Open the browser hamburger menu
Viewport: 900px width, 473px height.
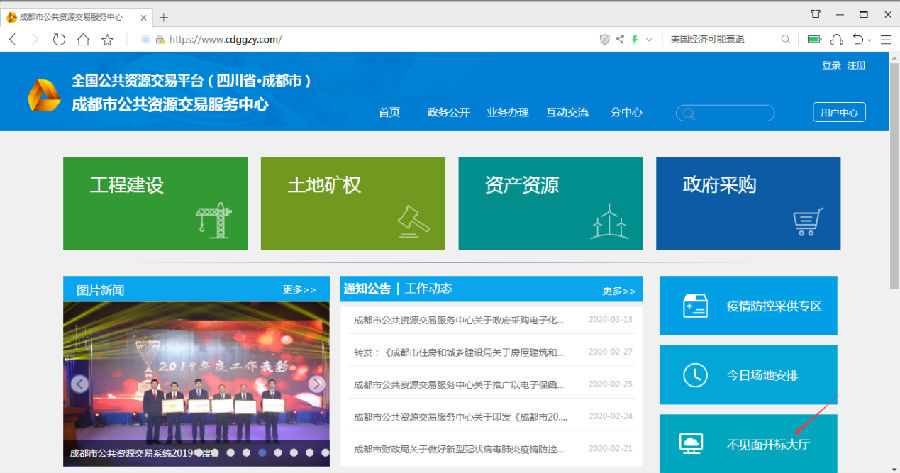[886, 39]
